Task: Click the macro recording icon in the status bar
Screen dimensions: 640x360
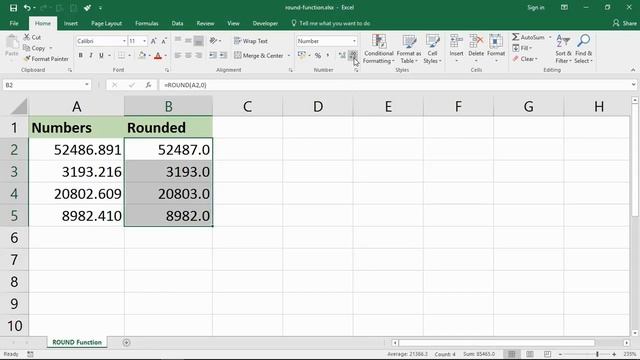Action: [30, 354]
